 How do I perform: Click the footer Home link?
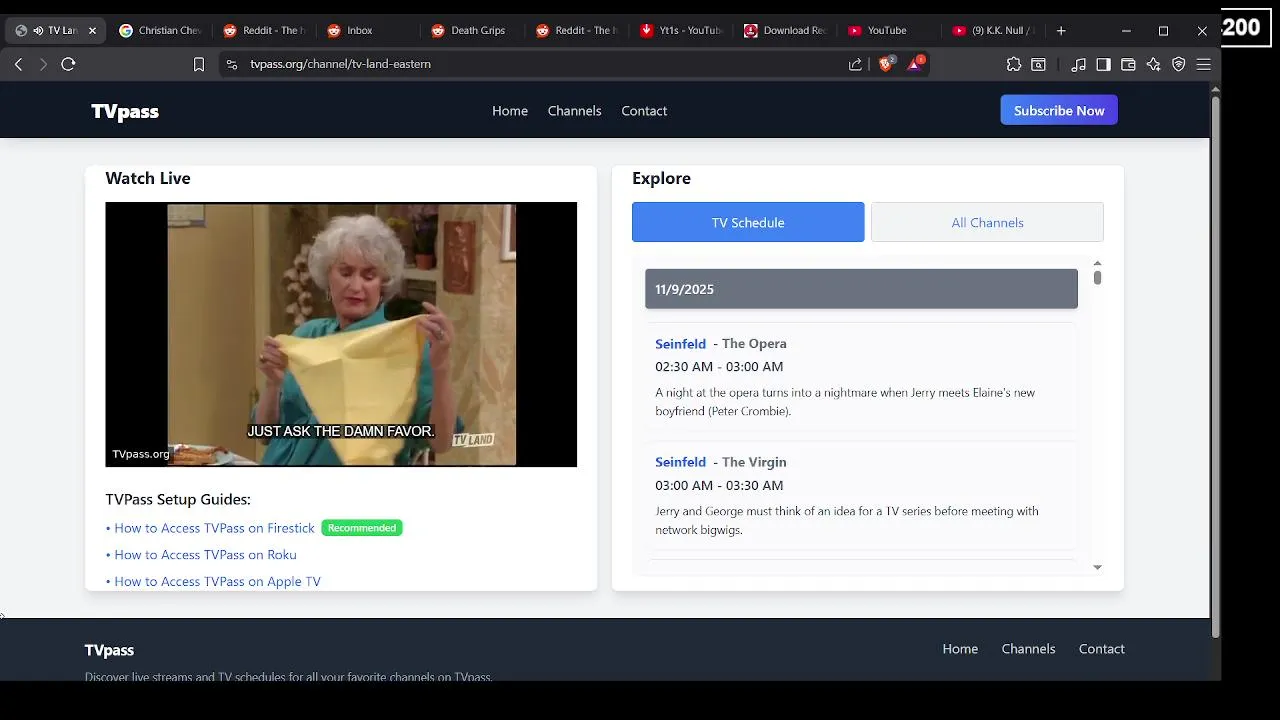[x=960, y=649]
